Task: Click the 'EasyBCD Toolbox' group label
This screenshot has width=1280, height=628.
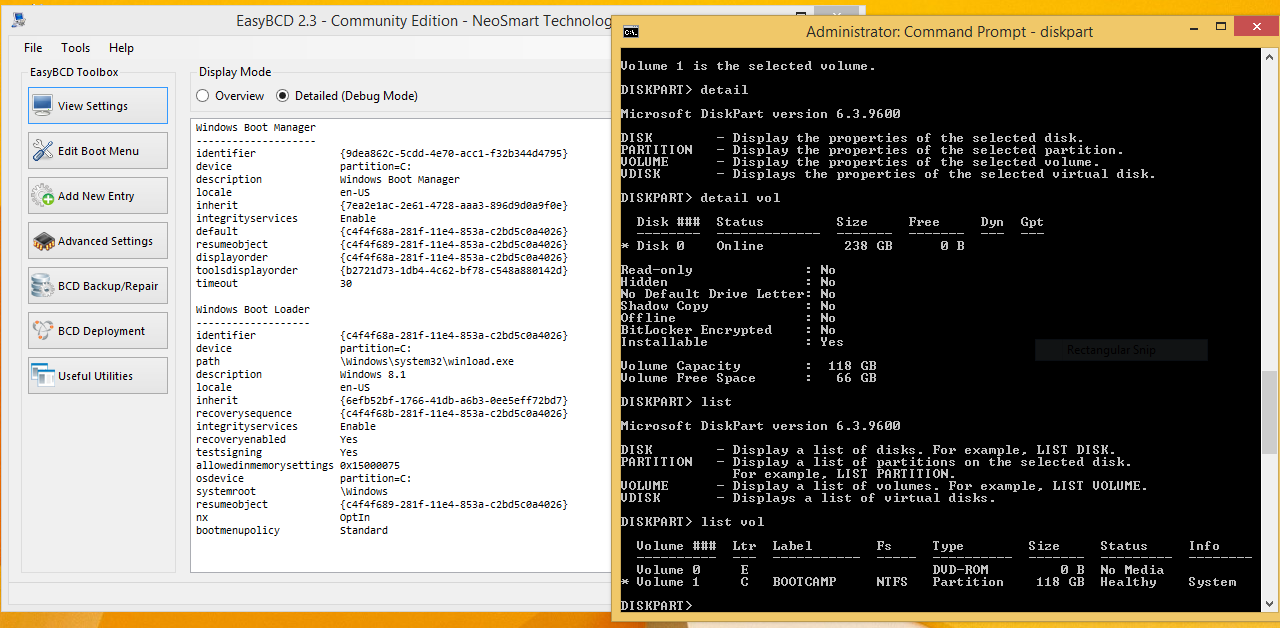Action: click(74, 72)
